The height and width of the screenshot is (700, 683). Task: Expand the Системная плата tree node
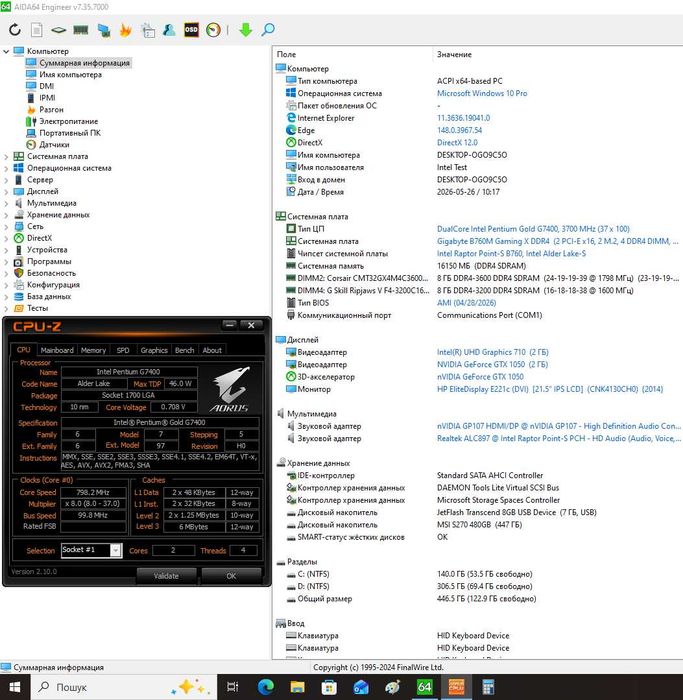[6, 157]
